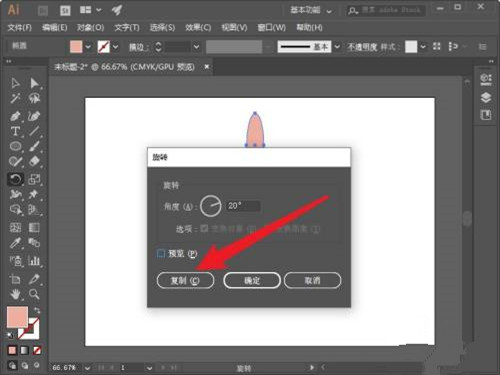Open the 编辑(E) menu
This screenshot has height=375, width=500.
coord(55,27)
